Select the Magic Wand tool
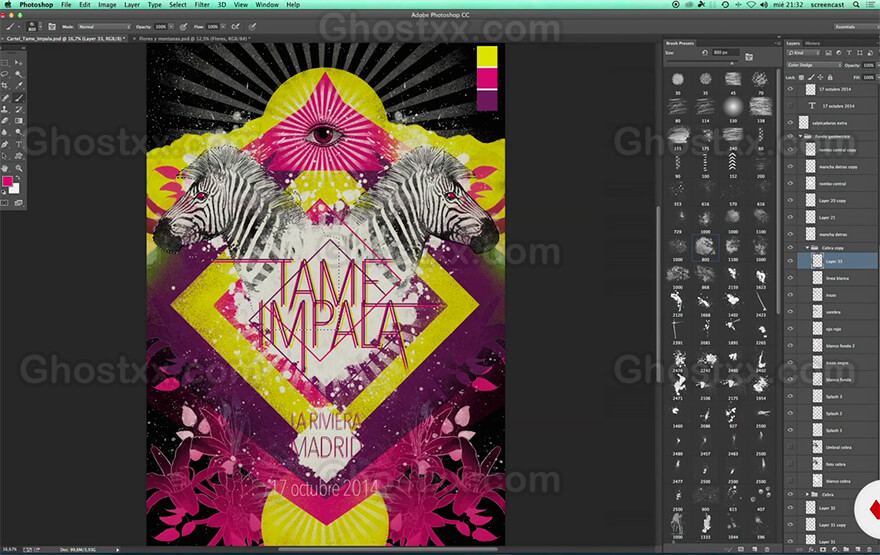This screenshot has width=880, height=555. coord(19,74)
